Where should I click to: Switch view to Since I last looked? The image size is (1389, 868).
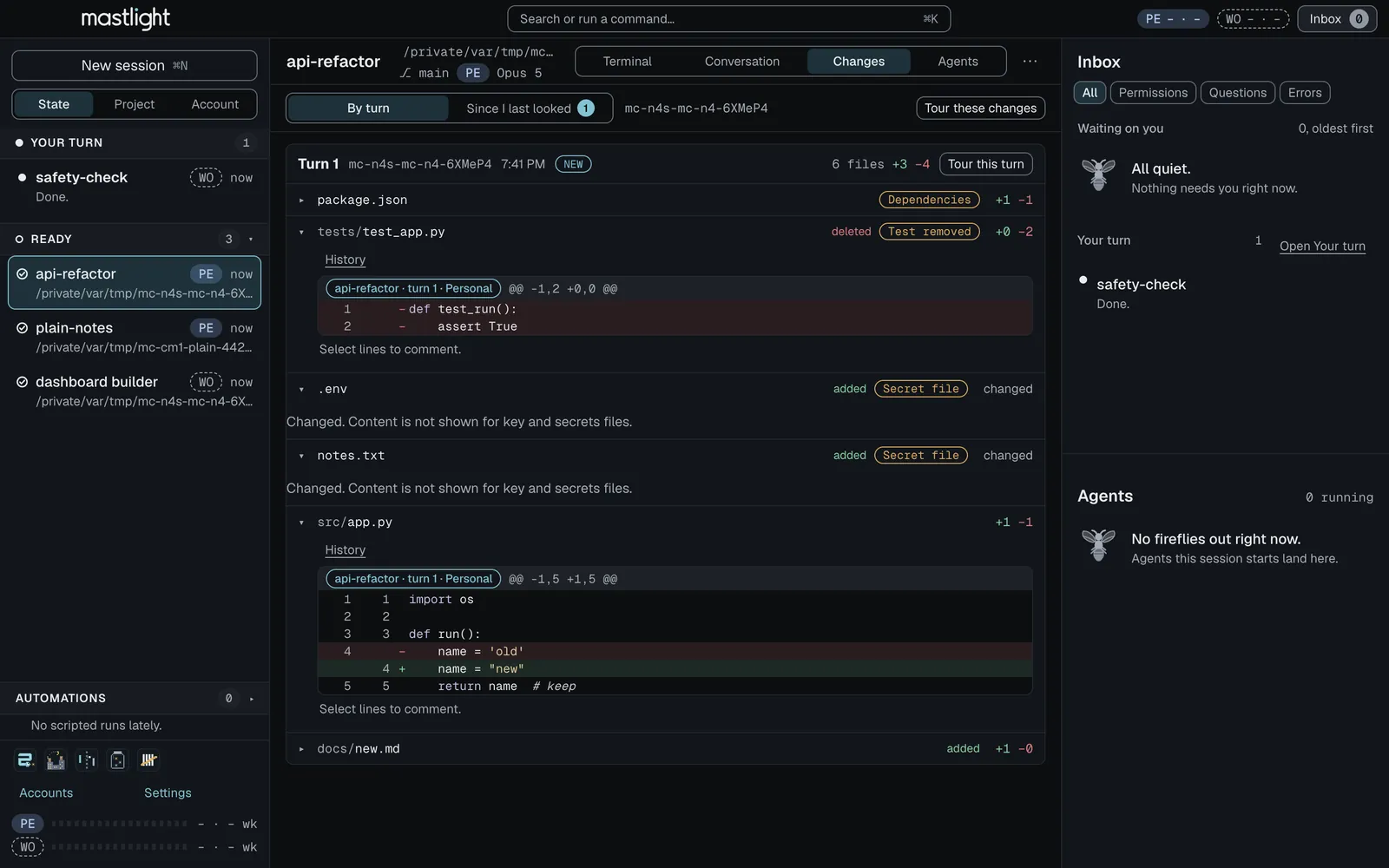[530, 108]
